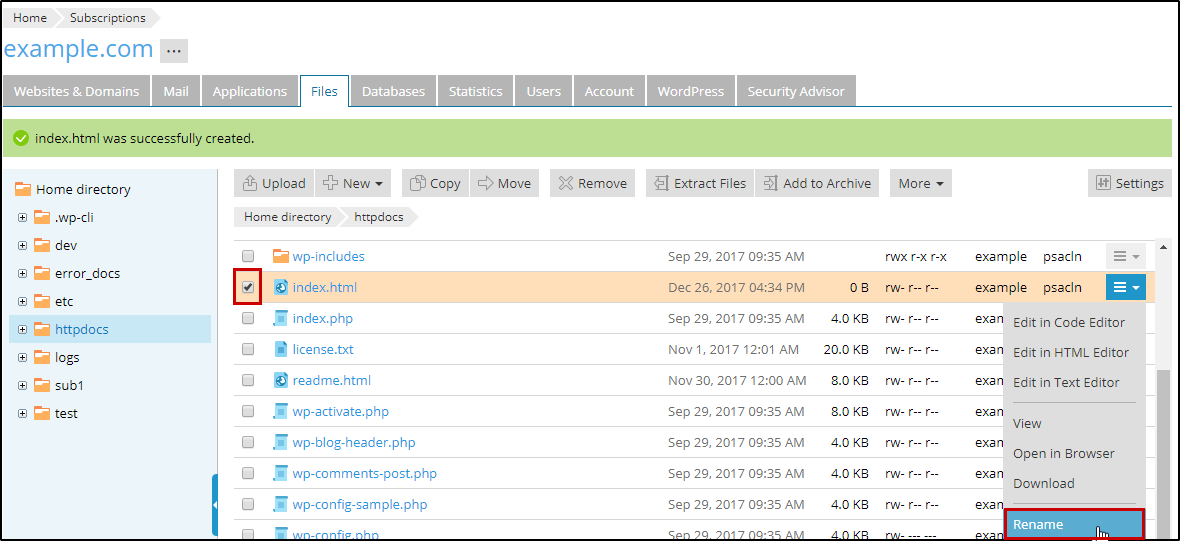The height and width of the screenshot is (541, 1180).
Task: Check the index.php checkbox
Action: [248, 318]
